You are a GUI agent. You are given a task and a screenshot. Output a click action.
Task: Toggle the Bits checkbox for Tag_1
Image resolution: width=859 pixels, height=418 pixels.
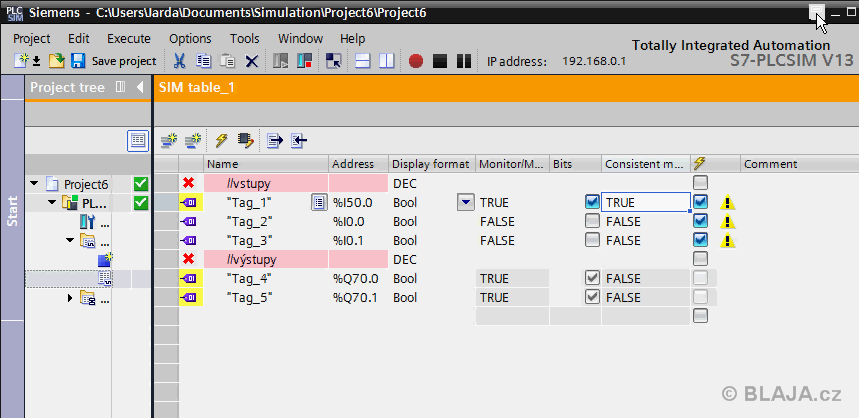(x=592, y=202)
